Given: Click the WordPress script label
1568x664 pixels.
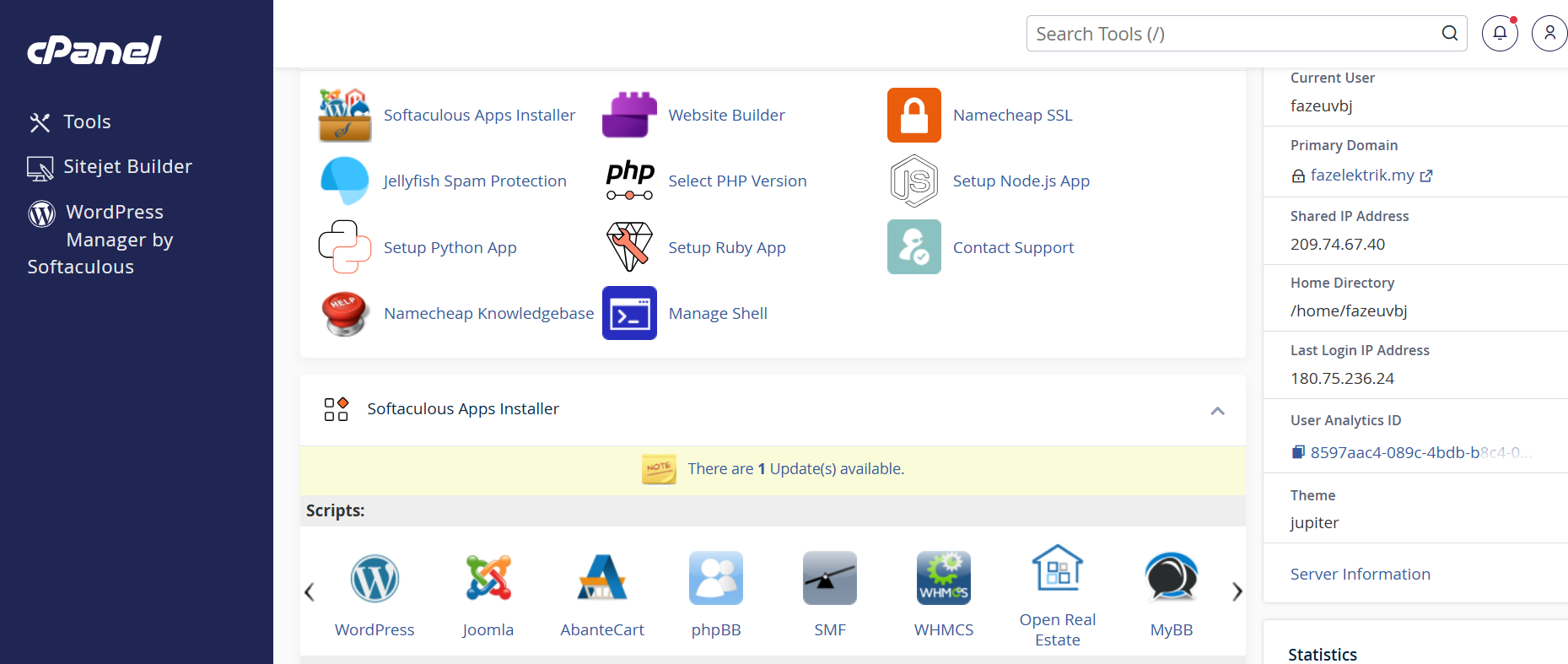Looking at the screenshot, I should tap(374, 630).
